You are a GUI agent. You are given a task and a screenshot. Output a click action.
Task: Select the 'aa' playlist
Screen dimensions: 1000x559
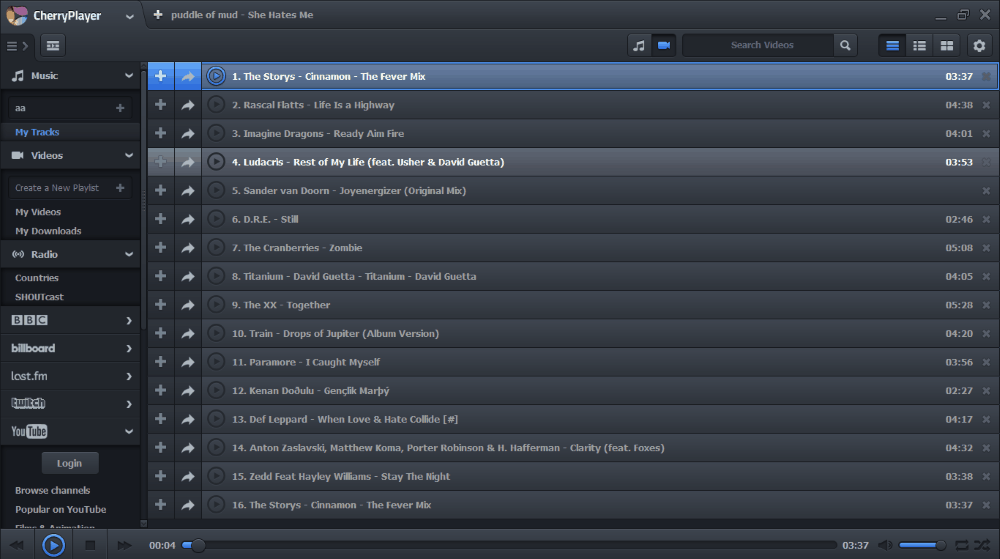point(62,108)
